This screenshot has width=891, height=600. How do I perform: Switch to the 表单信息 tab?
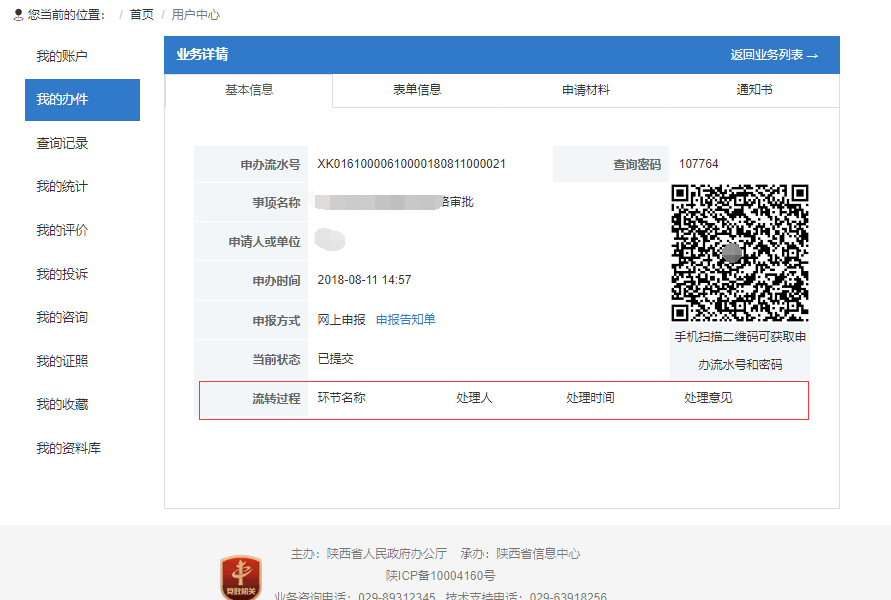tap(417, 90)
